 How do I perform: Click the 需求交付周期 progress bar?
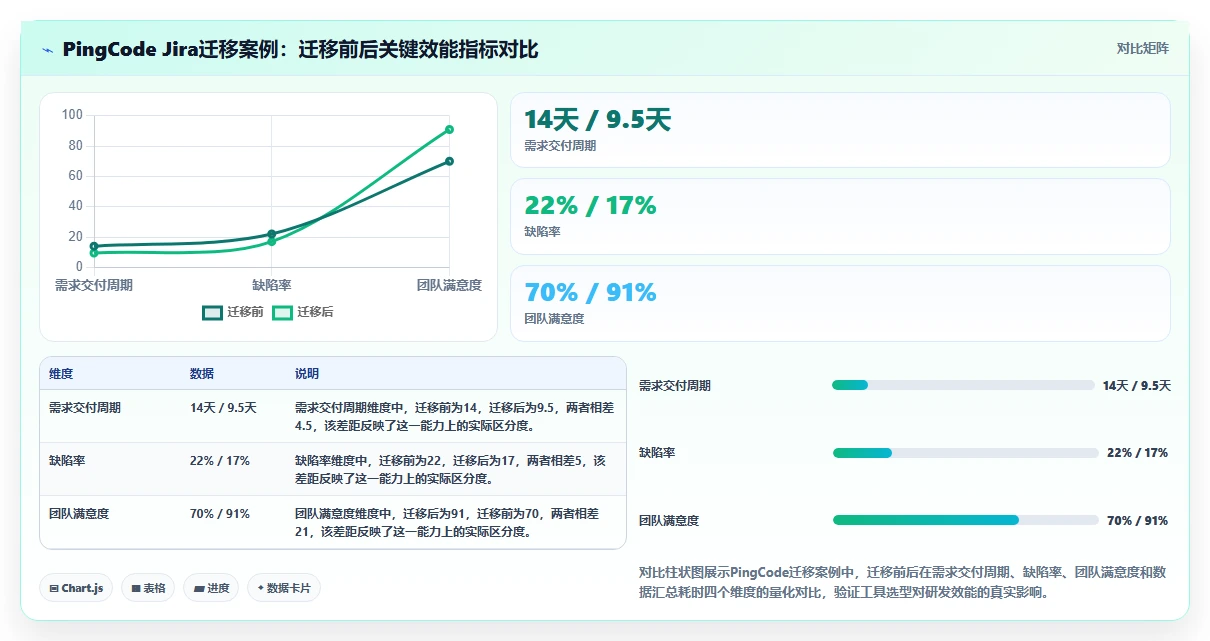point(963,385)
